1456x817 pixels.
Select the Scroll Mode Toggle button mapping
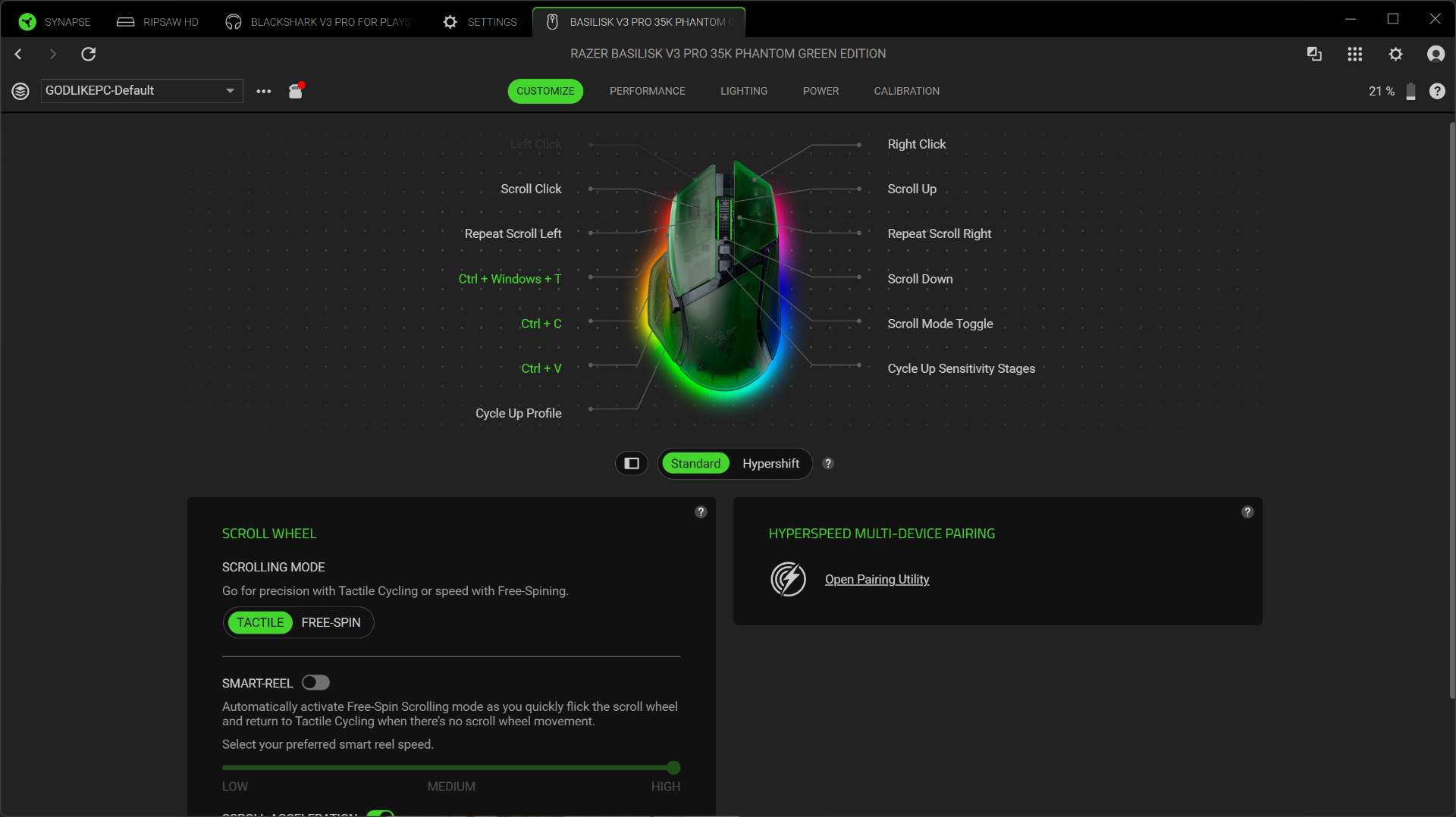(940, 324)
